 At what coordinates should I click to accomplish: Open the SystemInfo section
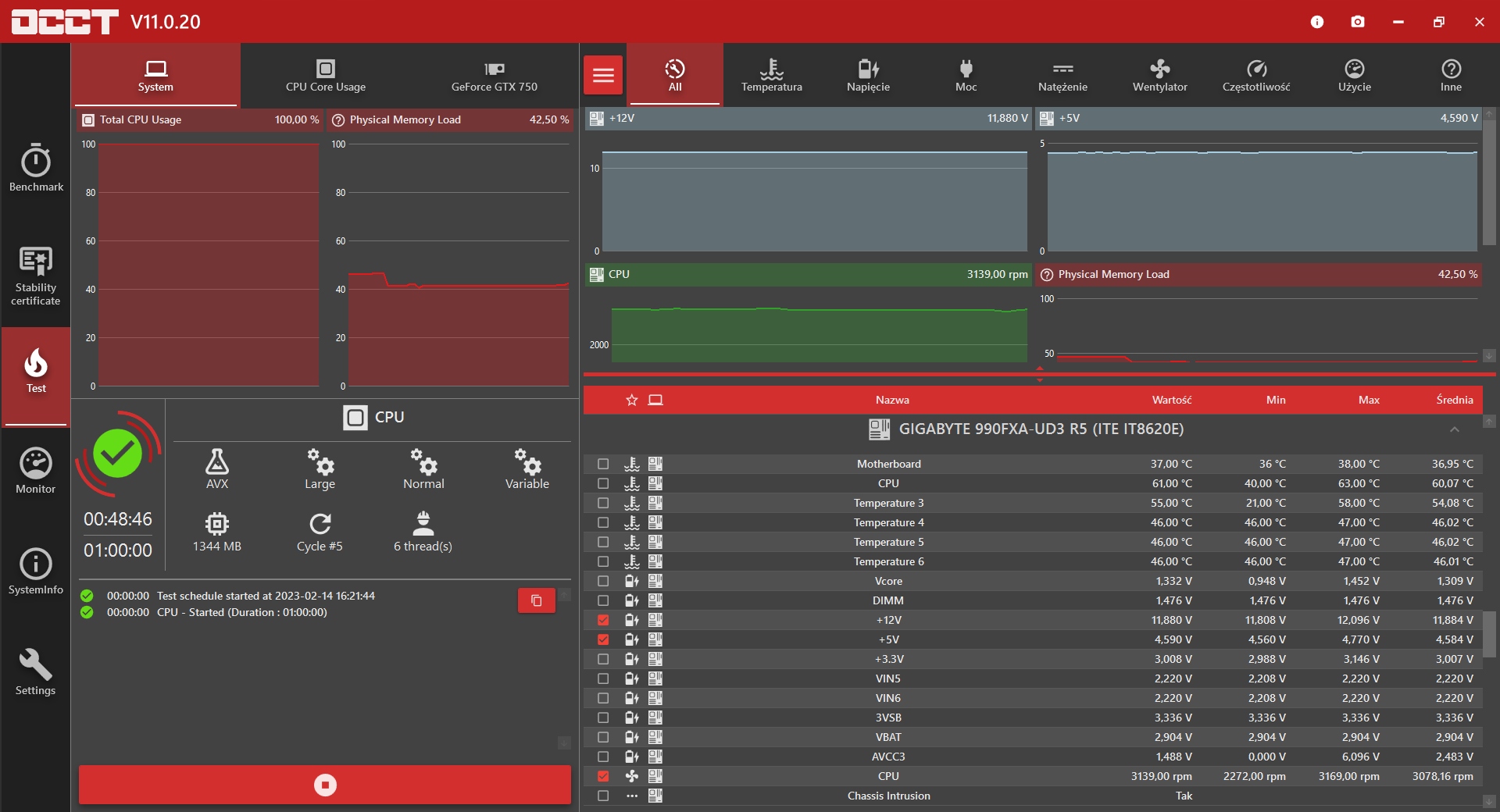(36, 572)
